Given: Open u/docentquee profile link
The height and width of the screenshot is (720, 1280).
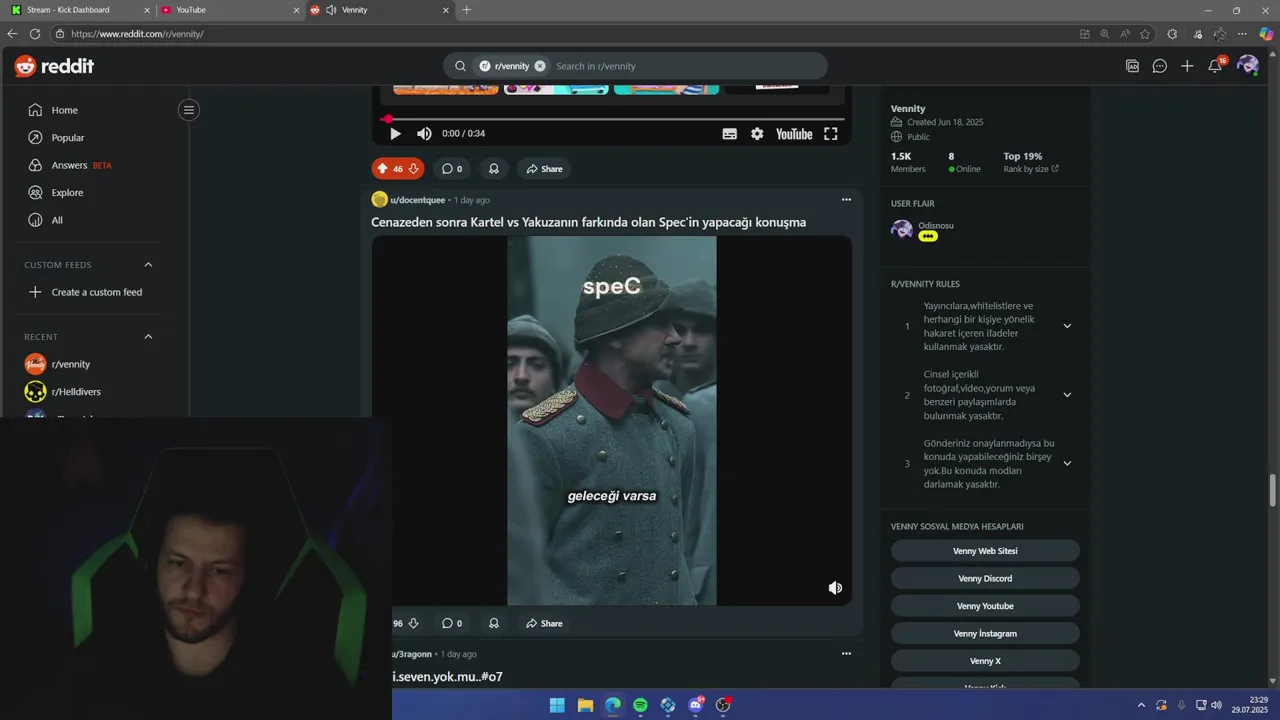Looking at the screenshot, I should pos(417,200).
